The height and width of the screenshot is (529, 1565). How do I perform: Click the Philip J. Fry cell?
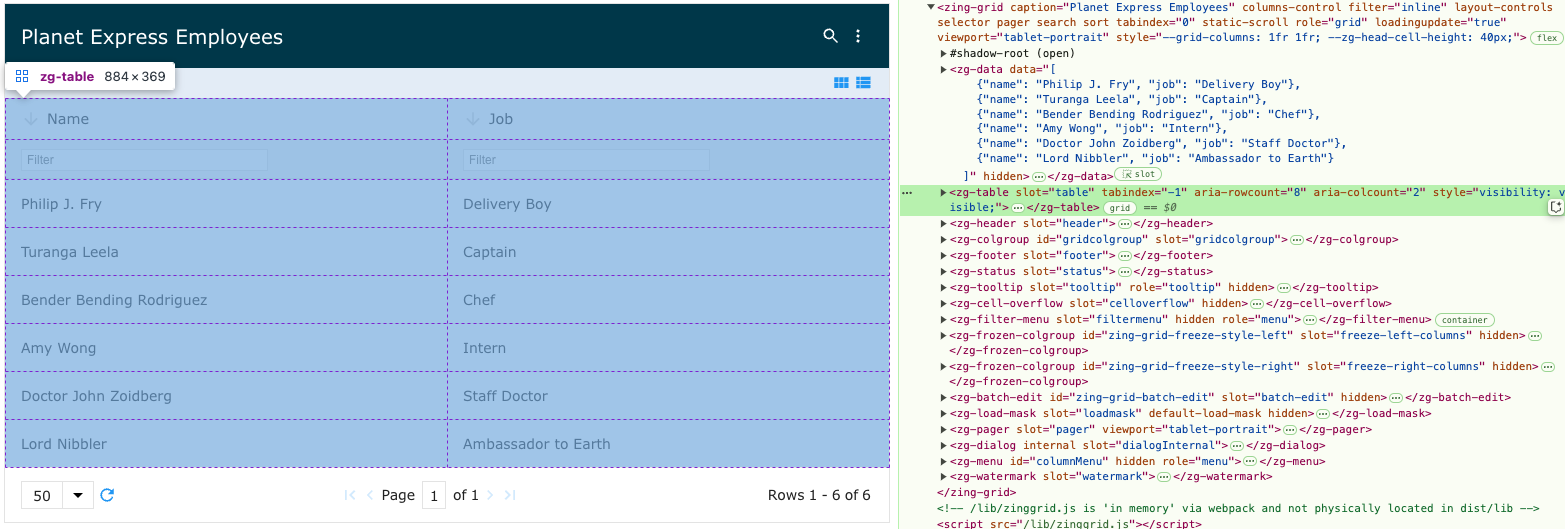[226, 204]
